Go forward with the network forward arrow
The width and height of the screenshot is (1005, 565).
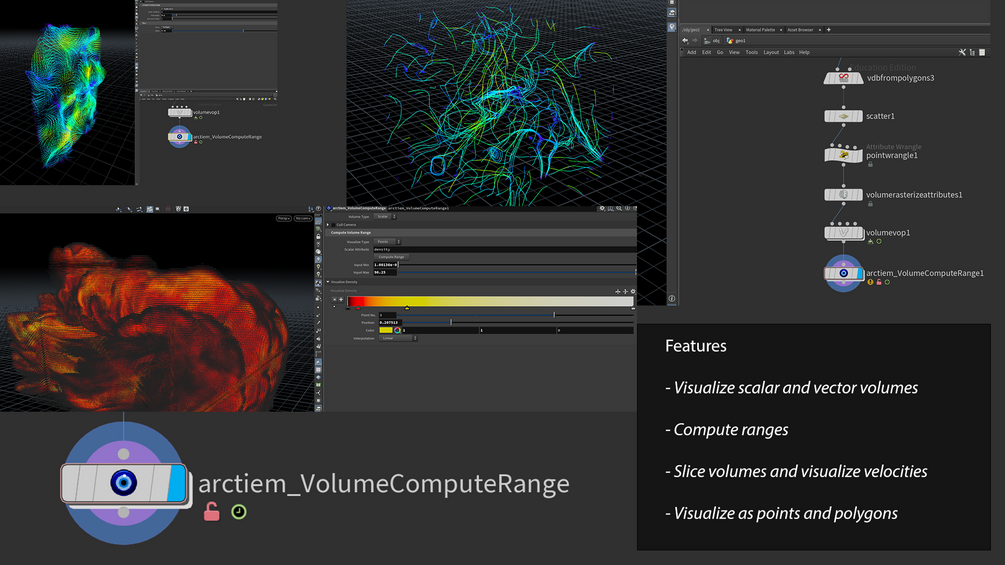coord(695,40)
